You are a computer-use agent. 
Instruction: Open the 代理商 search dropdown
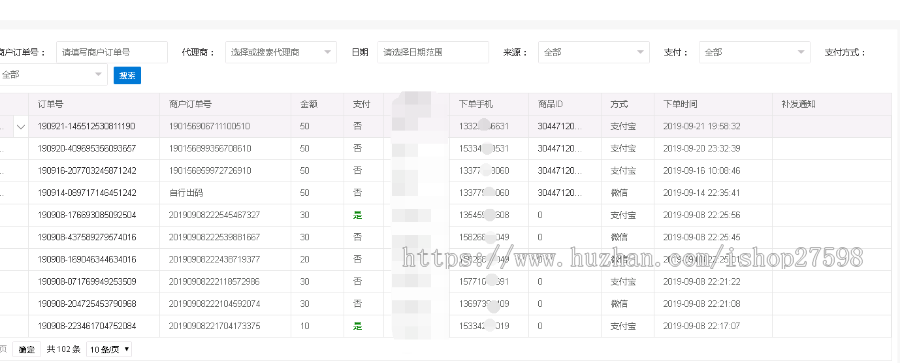point(281,52)
